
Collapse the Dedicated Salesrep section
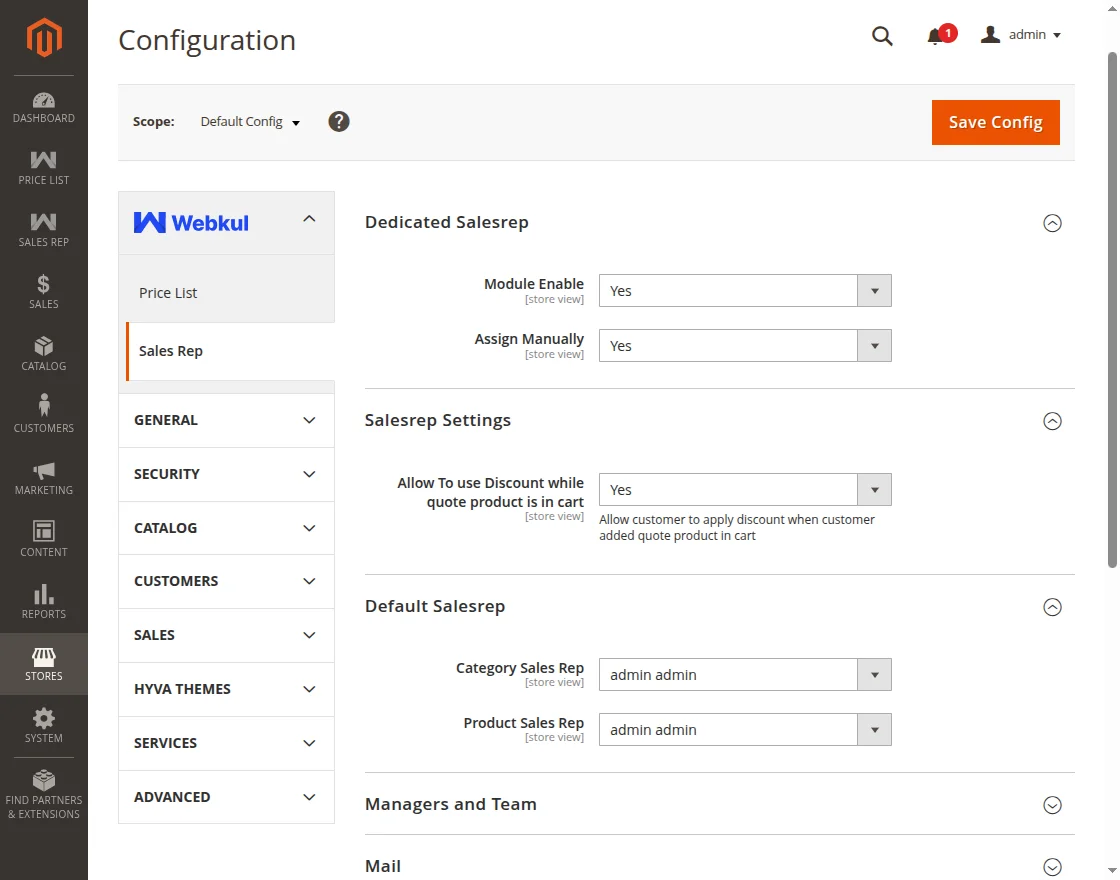(1052, 223)
